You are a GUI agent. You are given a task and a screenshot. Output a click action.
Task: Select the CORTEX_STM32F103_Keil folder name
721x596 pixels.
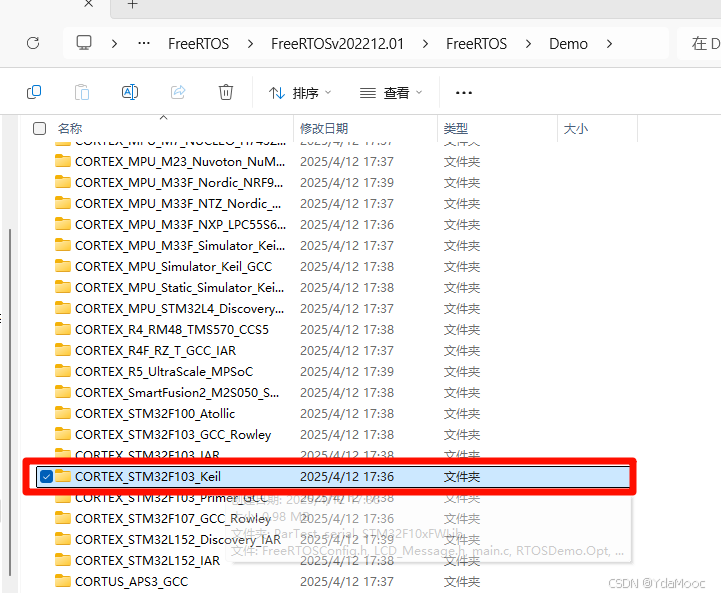[x=148, y=476]
